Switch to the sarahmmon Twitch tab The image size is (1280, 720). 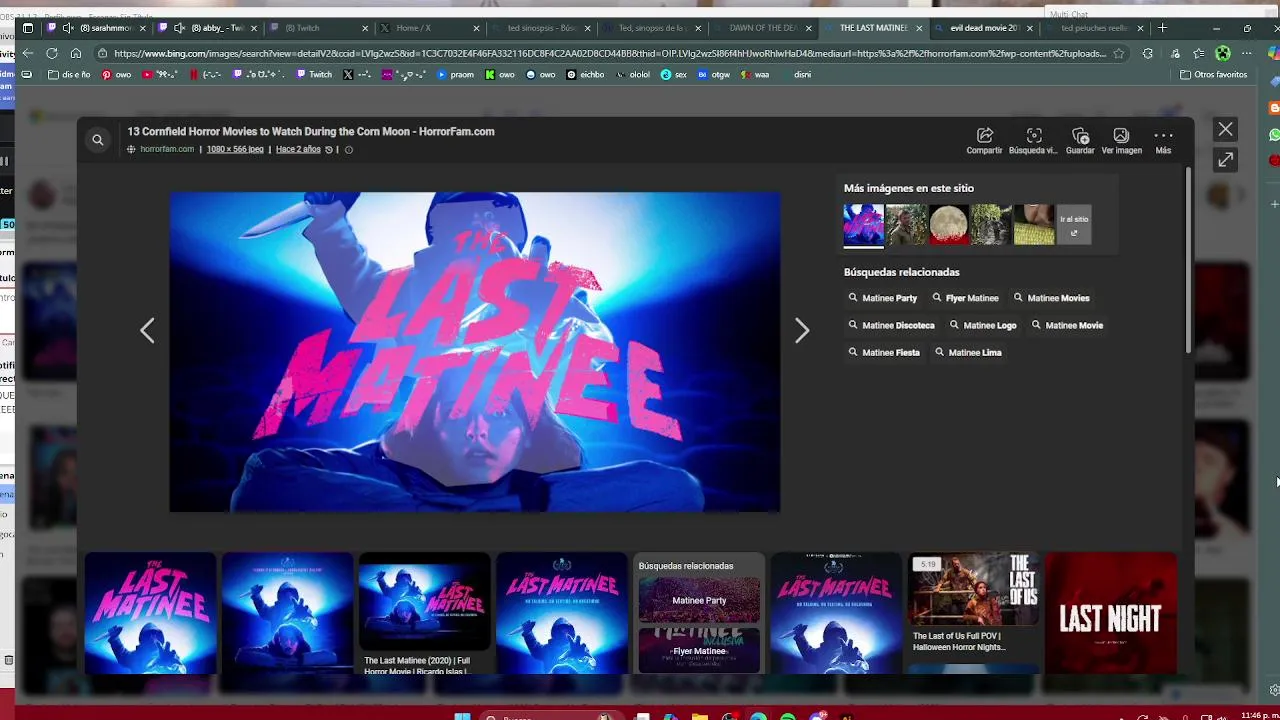tap(95, 28)
